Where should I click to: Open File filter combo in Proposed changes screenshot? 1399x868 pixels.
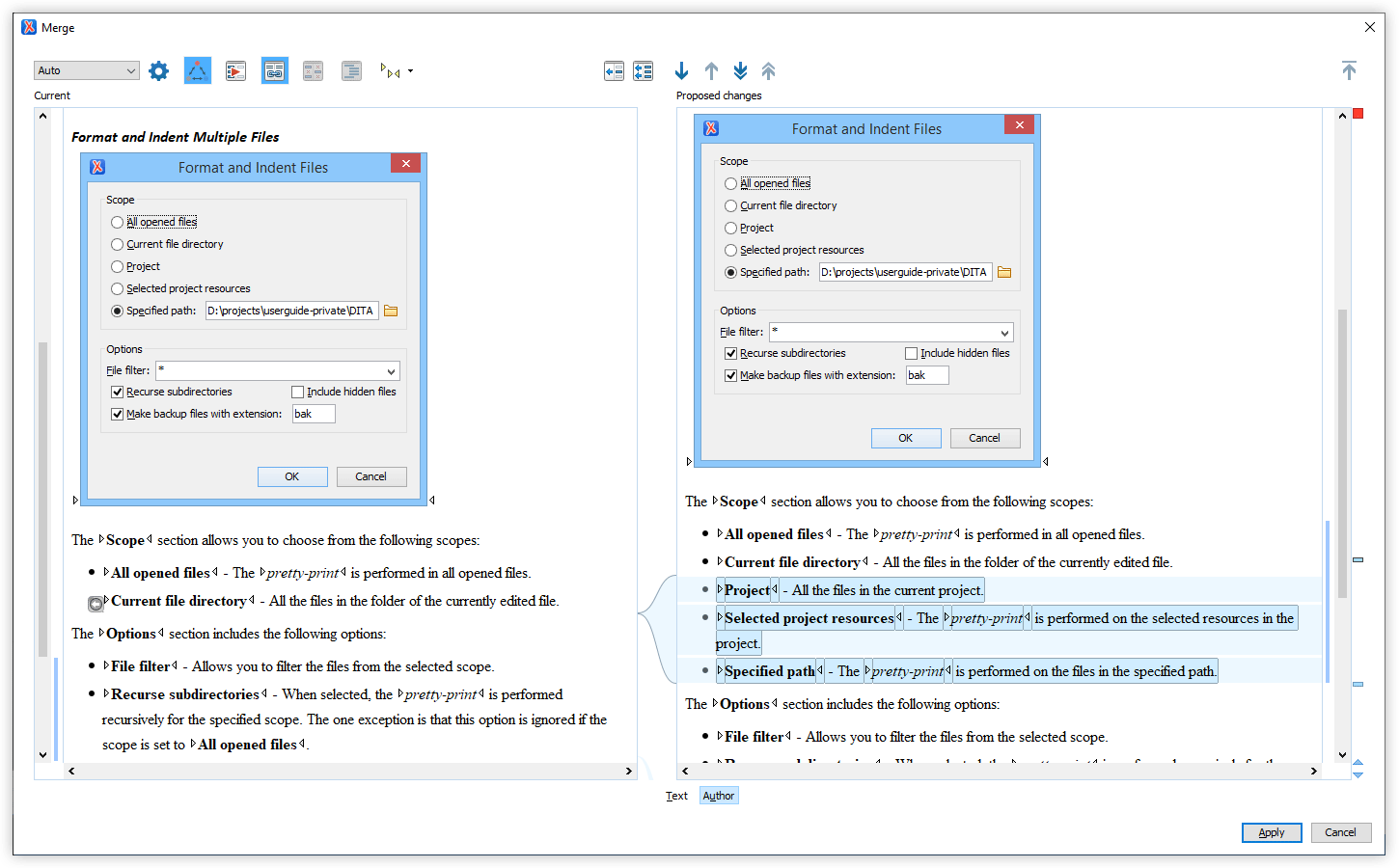click(x=892, y=333)
